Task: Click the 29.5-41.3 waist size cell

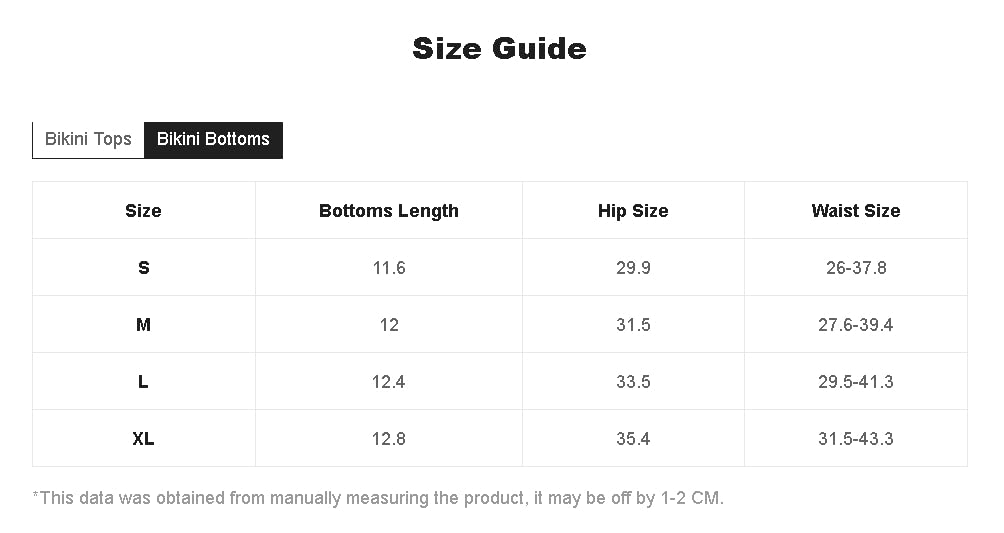Action: pos(855,382)
